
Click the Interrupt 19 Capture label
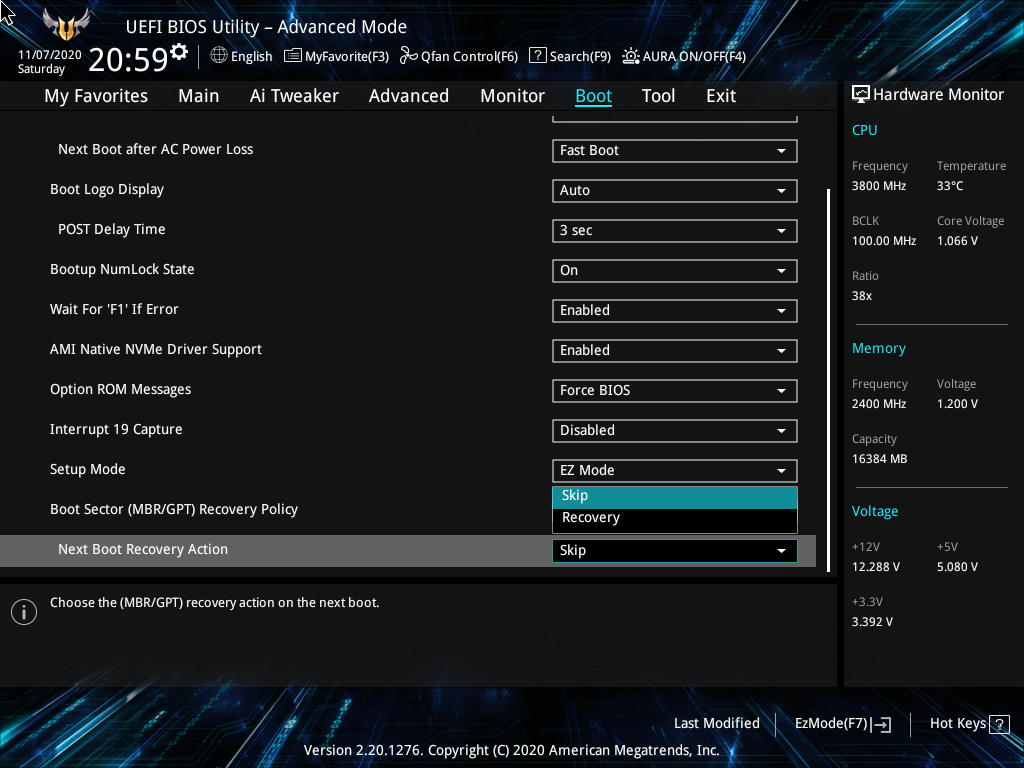tap(116, 430)
